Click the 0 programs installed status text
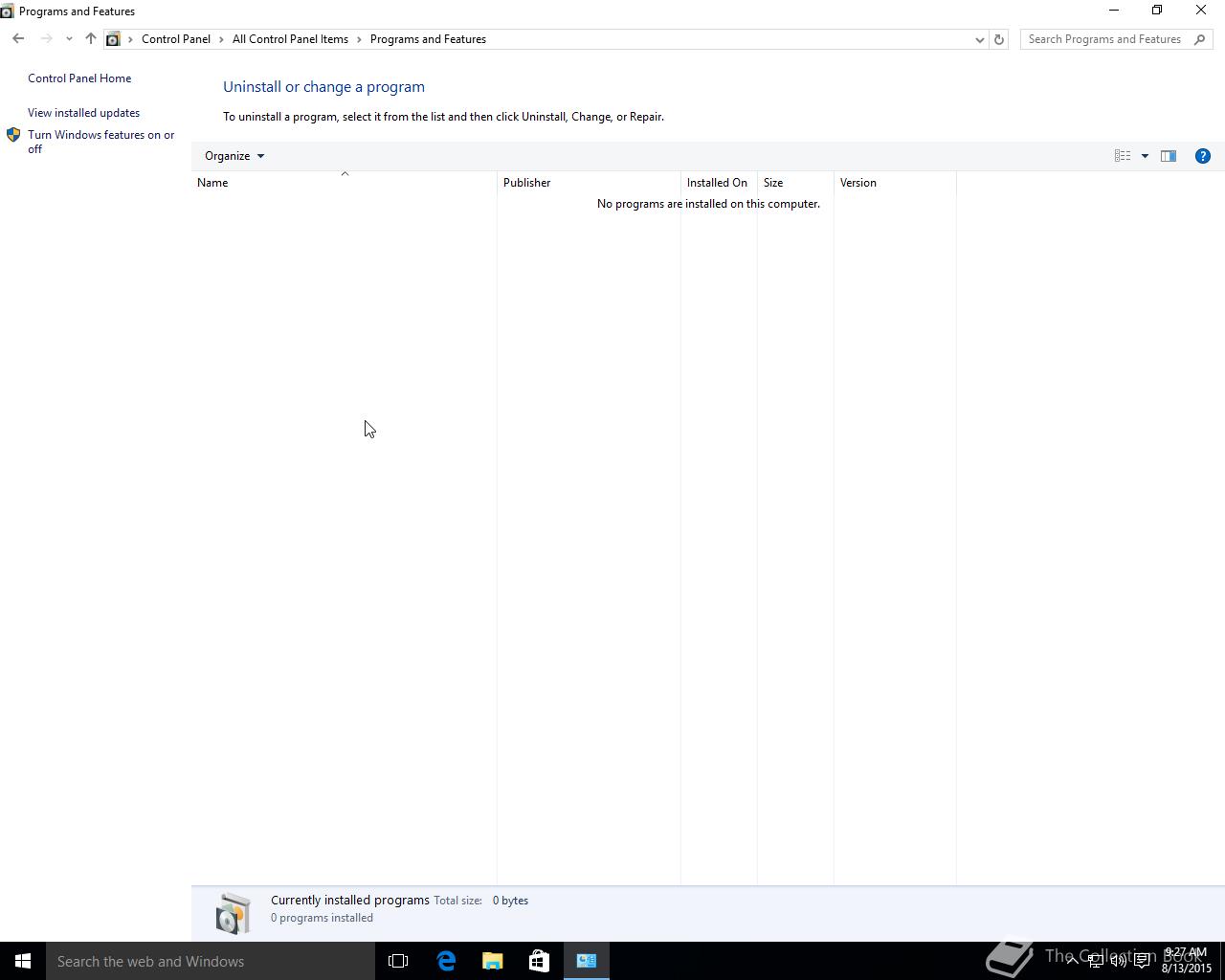 pyautogui.click(x=322, y=918)
